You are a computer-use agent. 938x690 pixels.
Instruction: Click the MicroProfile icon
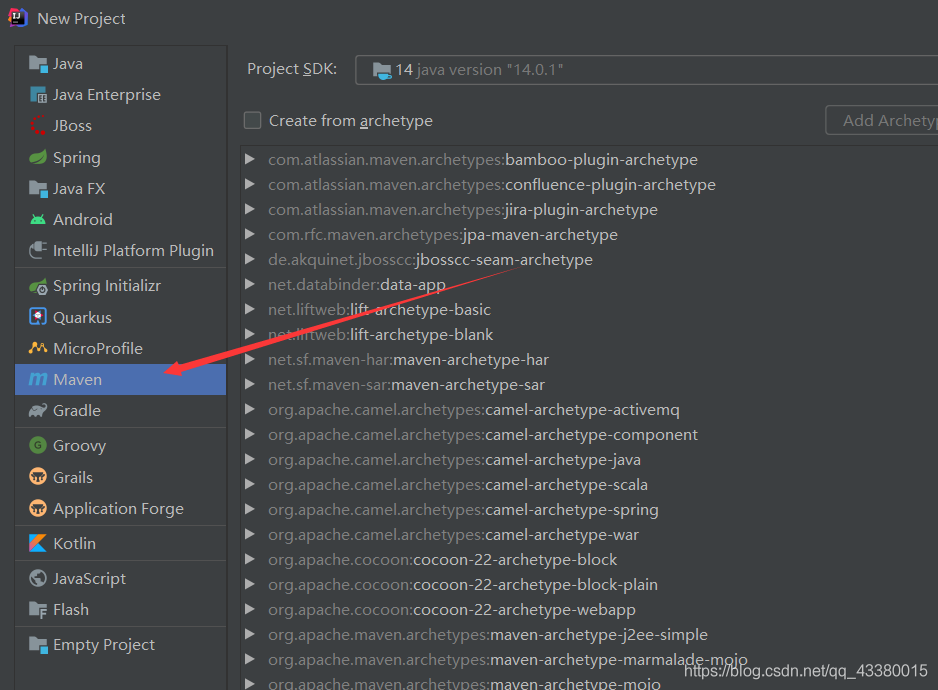(x=38, y=348)
